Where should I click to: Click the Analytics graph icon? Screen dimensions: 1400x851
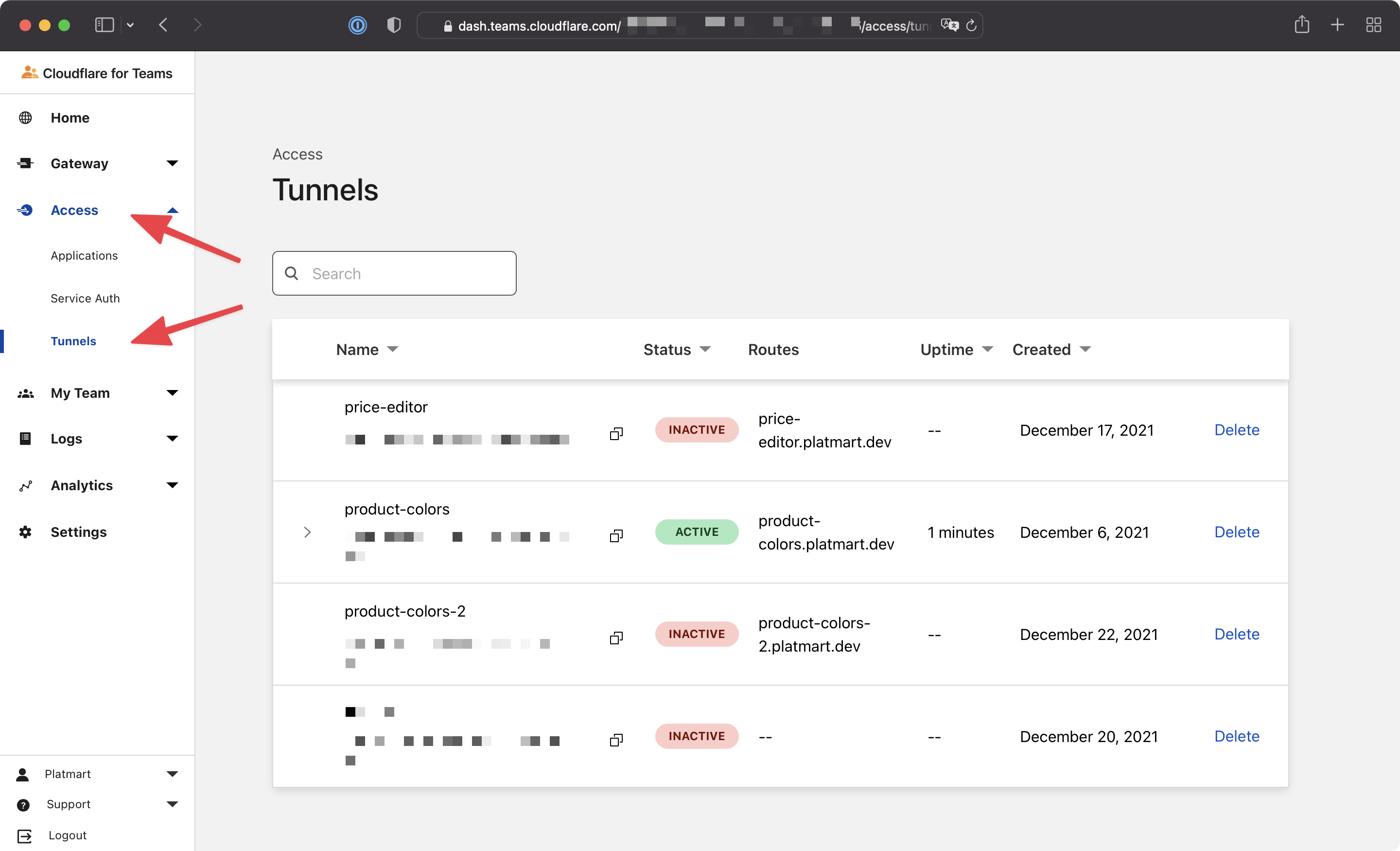[x=25, y=485]
